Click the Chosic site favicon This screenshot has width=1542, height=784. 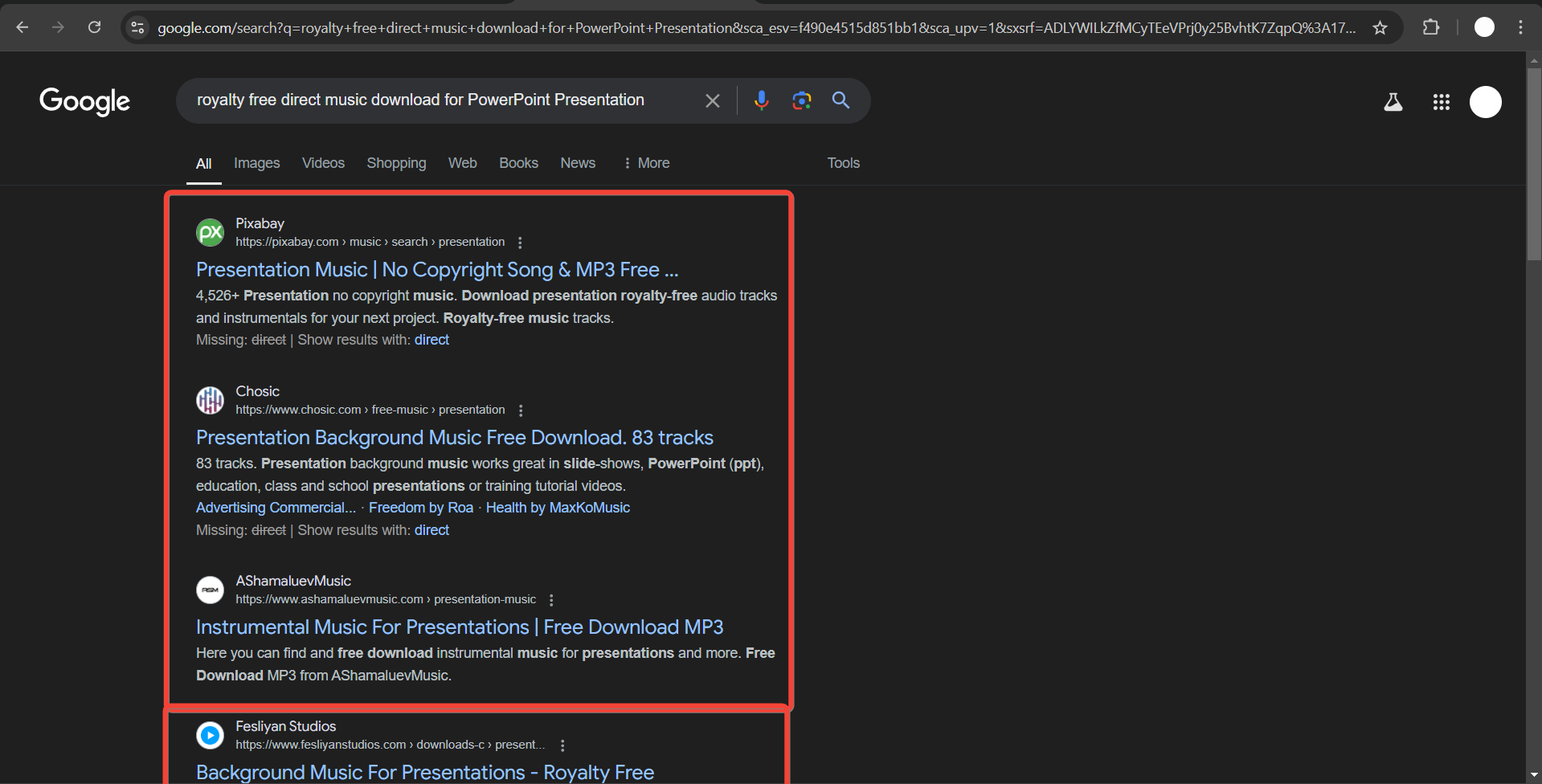[210, 400]
